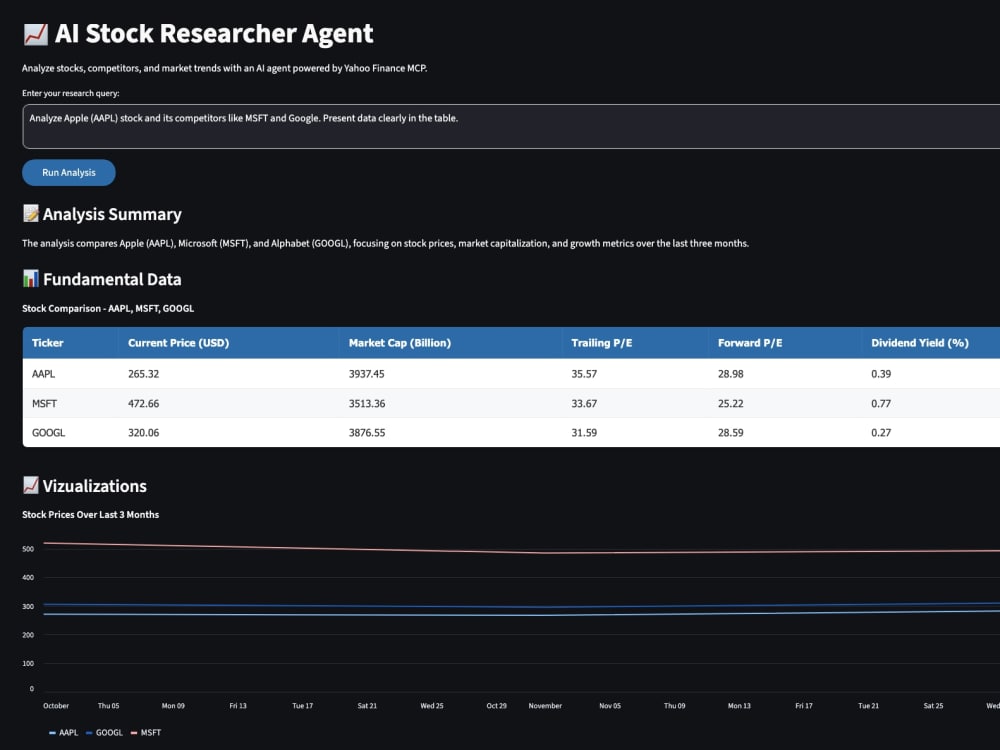Click the research query text area
1000x750 pixels.
[x=511, y=126]
